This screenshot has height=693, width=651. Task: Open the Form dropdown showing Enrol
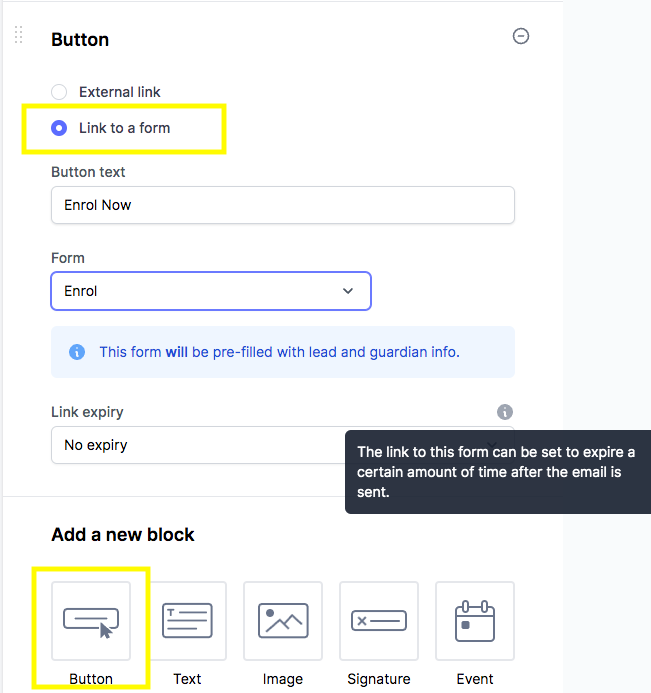pyautogui.click(x=210, y=291)
